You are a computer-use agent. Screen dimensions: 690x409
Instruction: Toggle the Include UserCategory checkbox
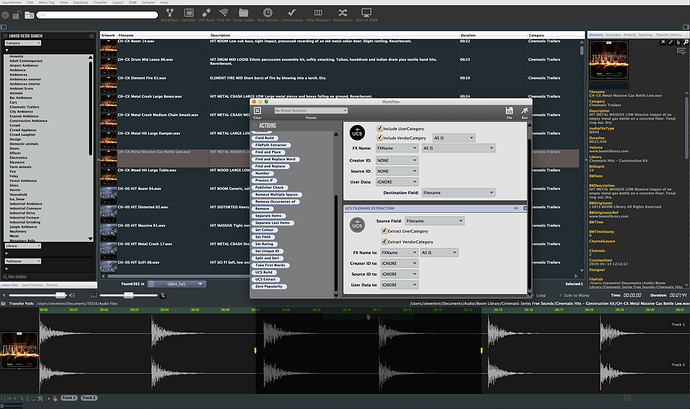click(x=379, y=129)
